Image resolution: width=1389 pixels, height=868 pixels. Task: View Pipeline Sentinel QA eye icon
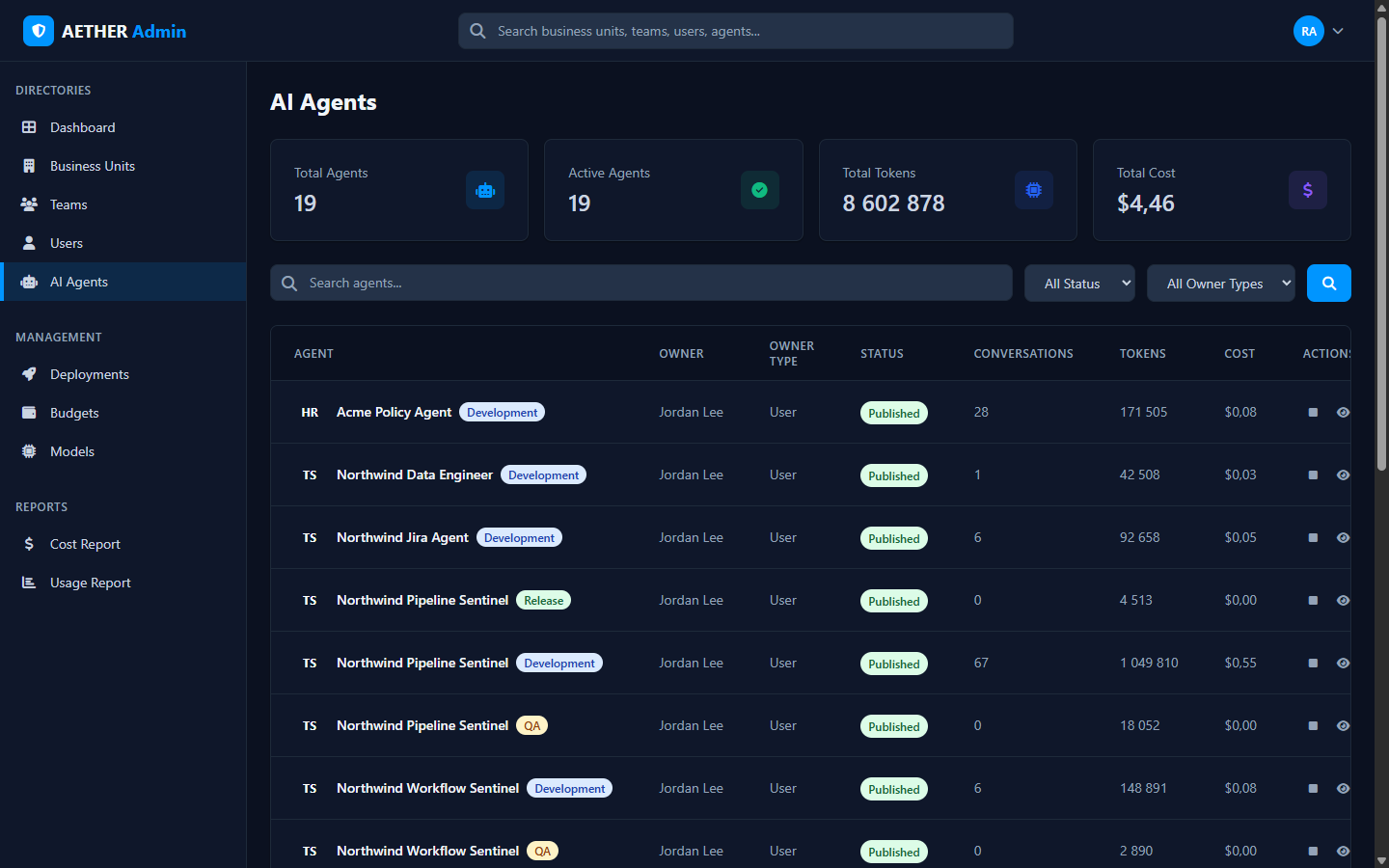(1343, 725)
